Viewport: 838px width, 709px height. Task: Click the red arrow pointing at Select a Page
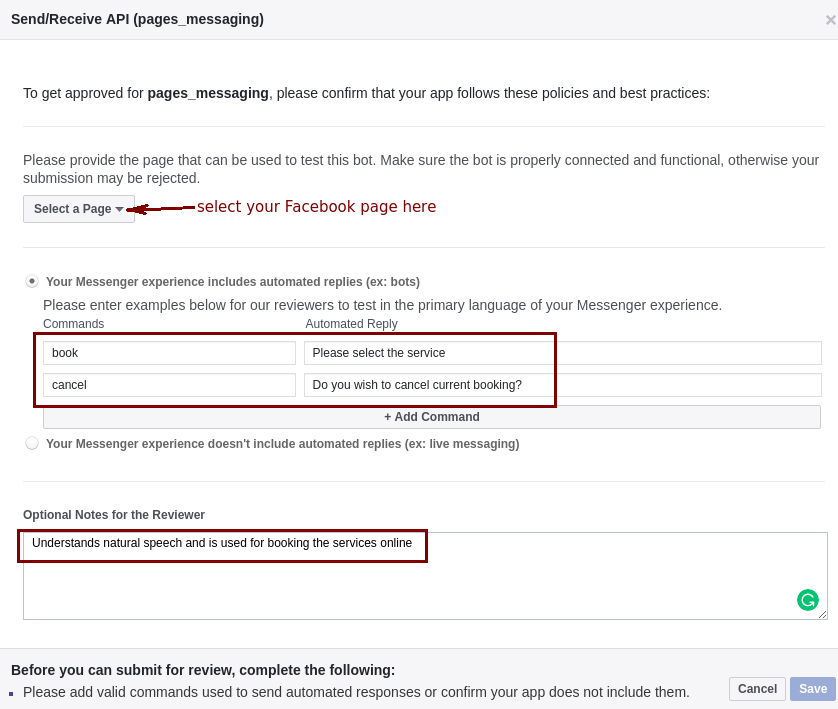point(158,208)
